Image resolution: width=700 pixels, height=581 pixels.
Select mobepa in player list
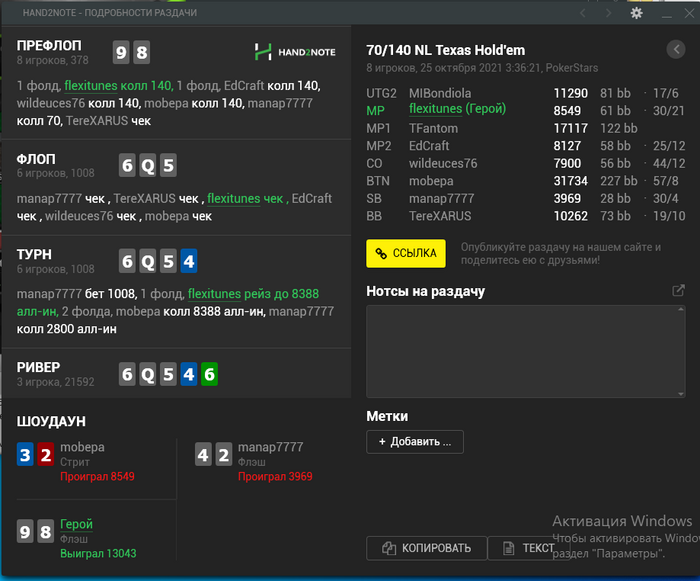[x=431, y=181]
